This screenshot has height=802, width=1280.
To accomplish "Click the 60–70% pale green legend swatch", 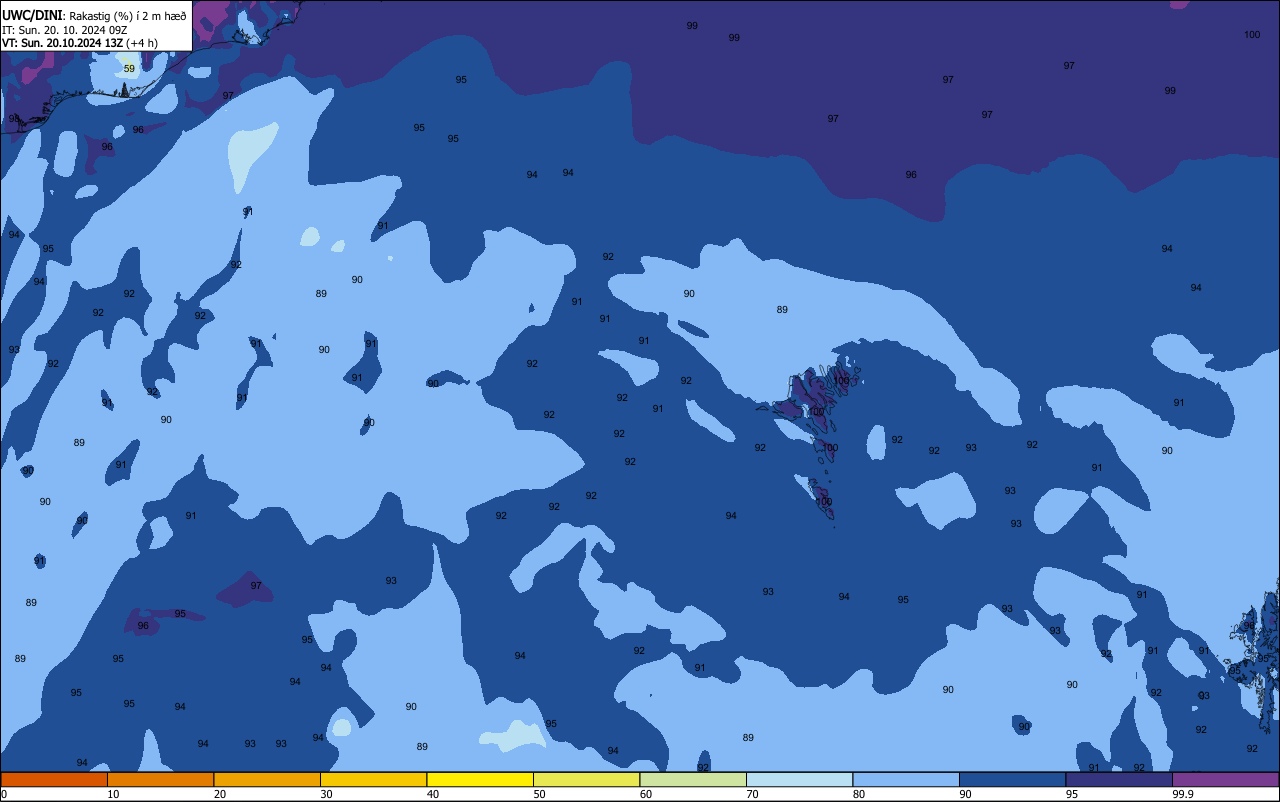I will point(693,779).
